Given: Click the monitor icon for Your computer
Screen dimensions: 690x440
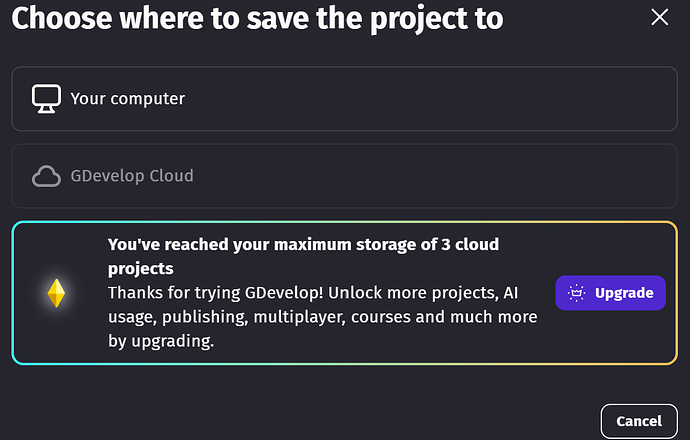Looking at the screenshot, I should pyautogui.click(x=46, y=98).
